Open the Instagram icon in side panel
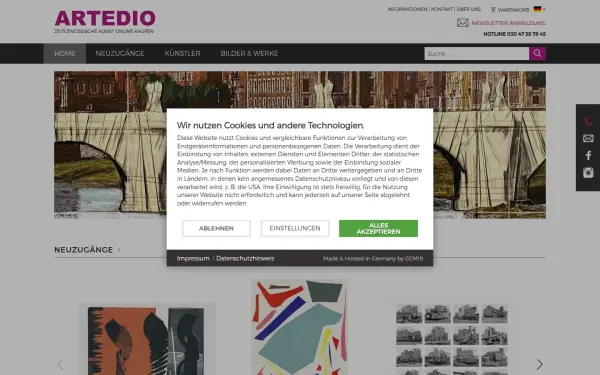The width and height of the screenshot is (600, 375). tap(588, 172)
